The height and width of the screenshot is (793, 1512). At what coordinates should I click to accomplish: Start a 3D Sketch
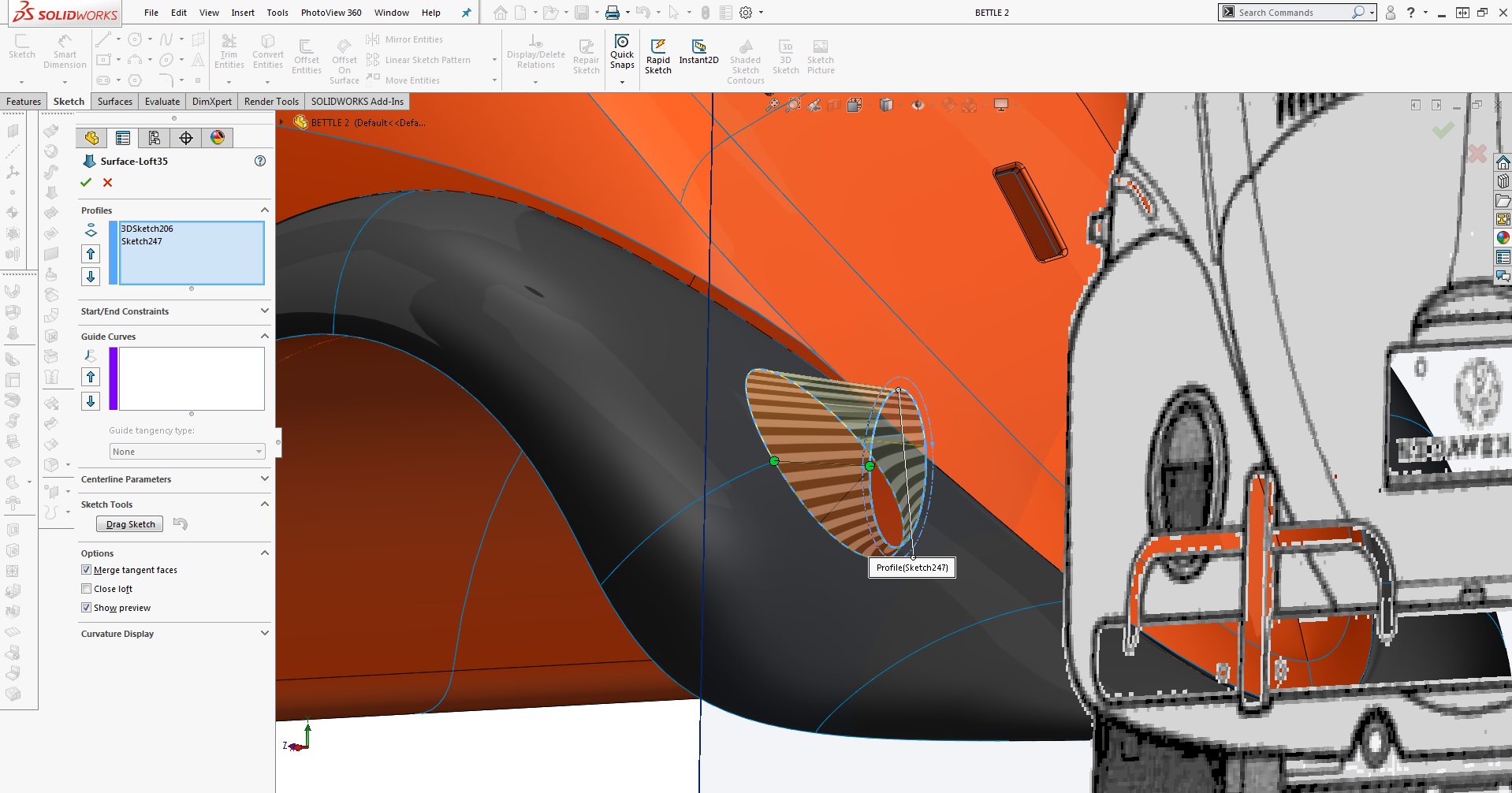(x=786, y=57)
